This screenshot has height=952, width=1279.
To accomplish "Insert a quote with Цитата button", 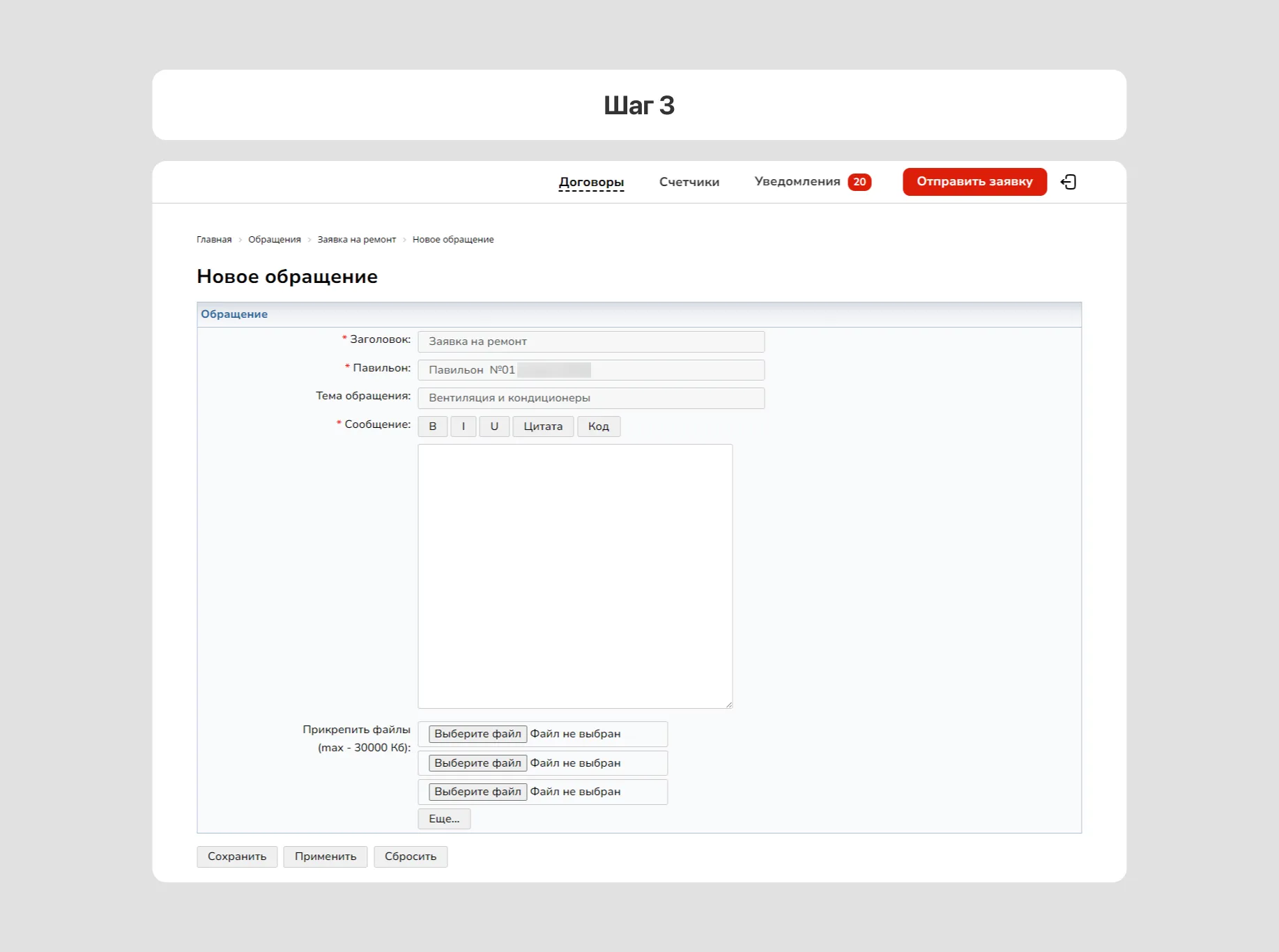I will tap(543, 427).
